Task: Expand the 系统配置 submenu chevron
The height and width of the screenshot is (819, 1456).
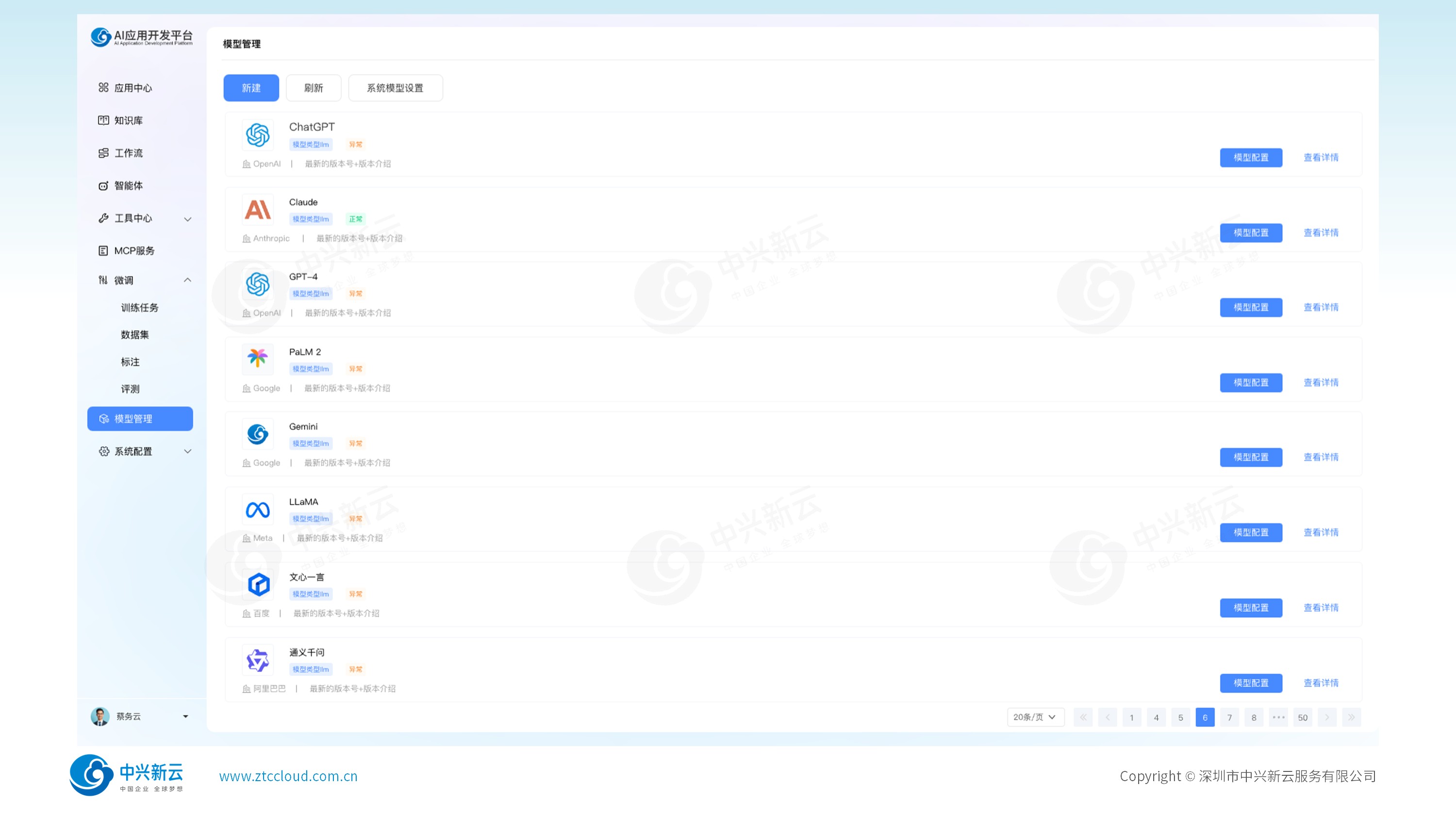Action: pos(188,451)
